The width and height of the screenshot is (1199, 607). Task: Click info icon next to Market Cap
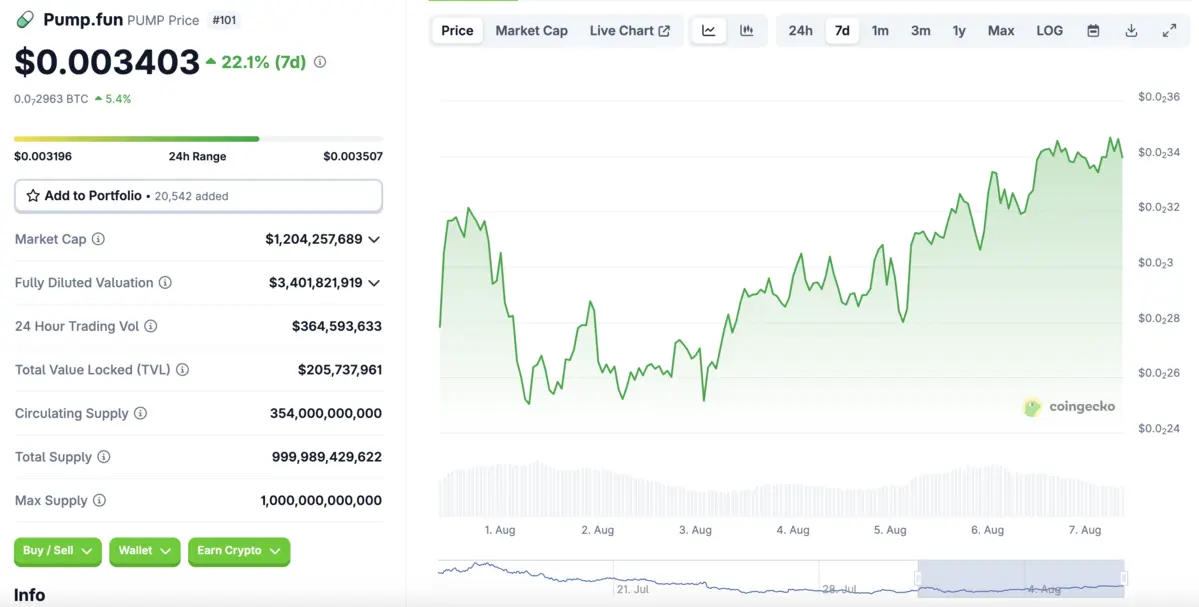pos(98,240)
